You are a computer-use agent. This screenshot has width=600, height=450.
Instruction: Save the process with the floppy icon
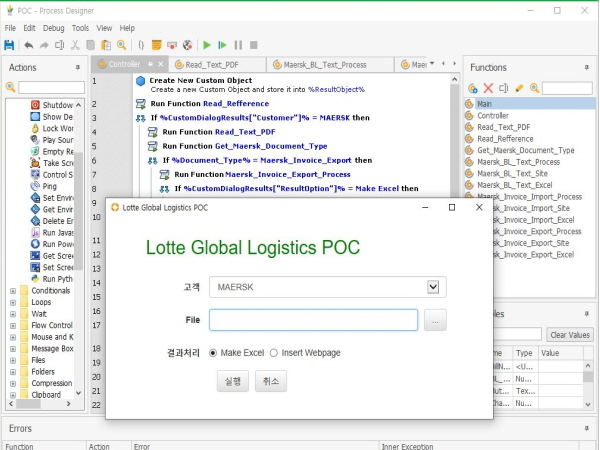coord(9,45)
